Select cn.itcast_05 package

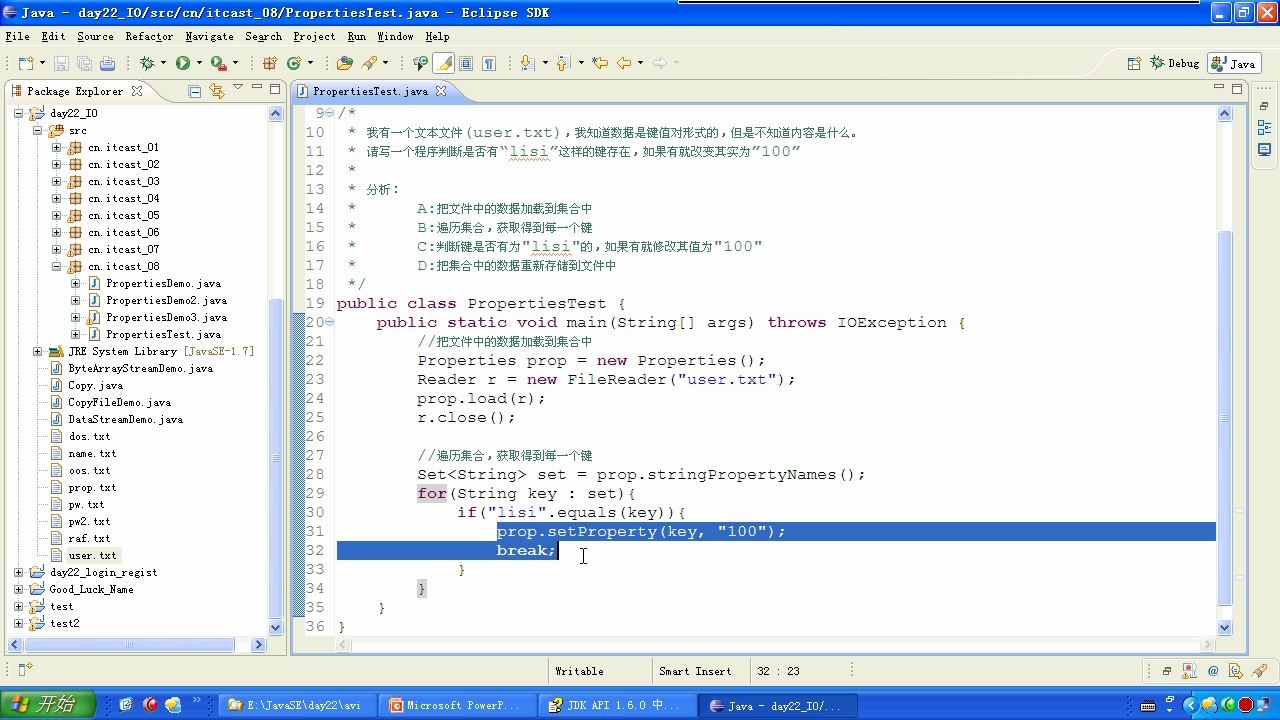click(123, 215)
